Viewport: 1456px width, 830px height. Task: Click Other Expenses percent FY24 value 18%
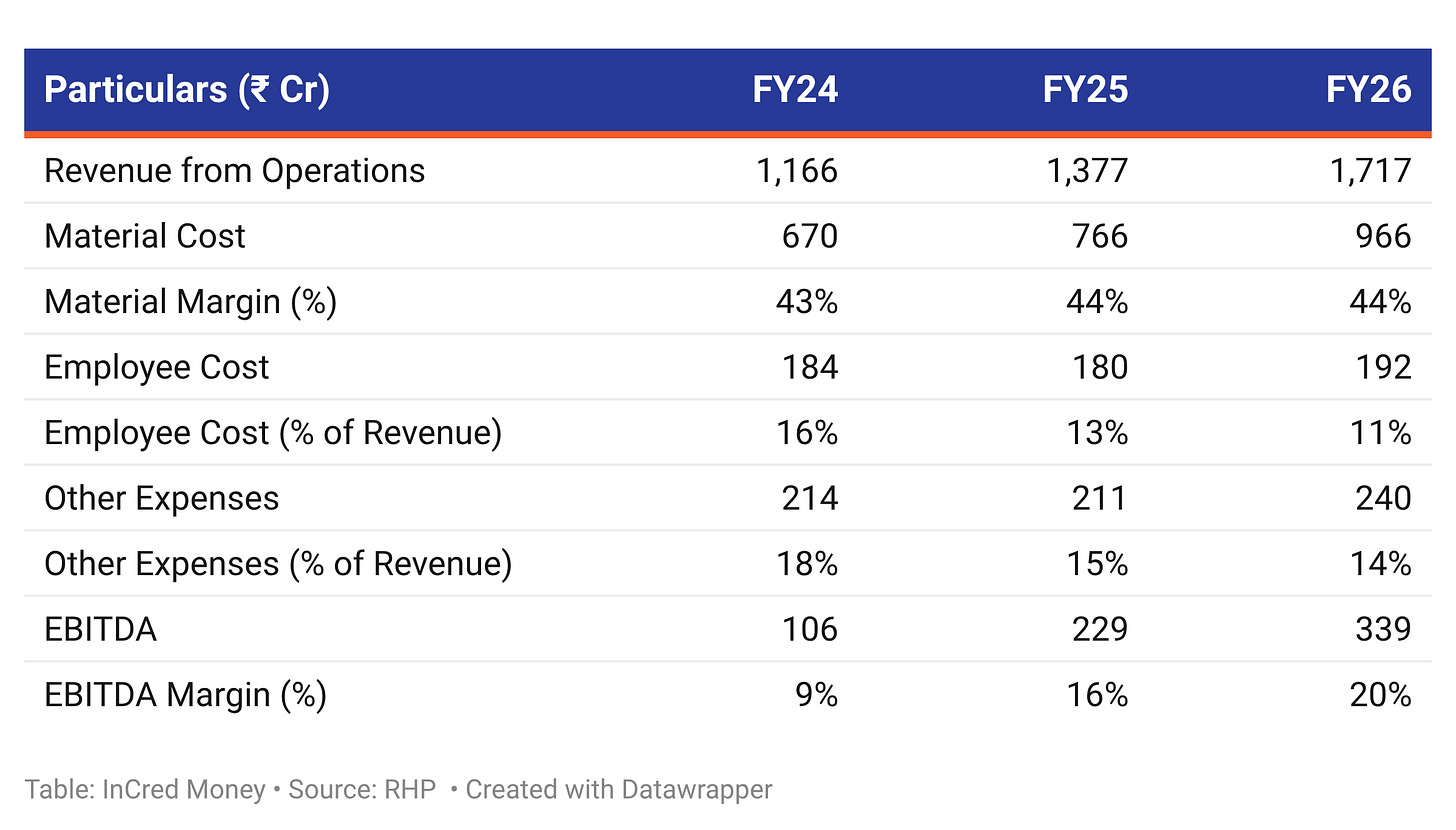(x=807, y=564)
